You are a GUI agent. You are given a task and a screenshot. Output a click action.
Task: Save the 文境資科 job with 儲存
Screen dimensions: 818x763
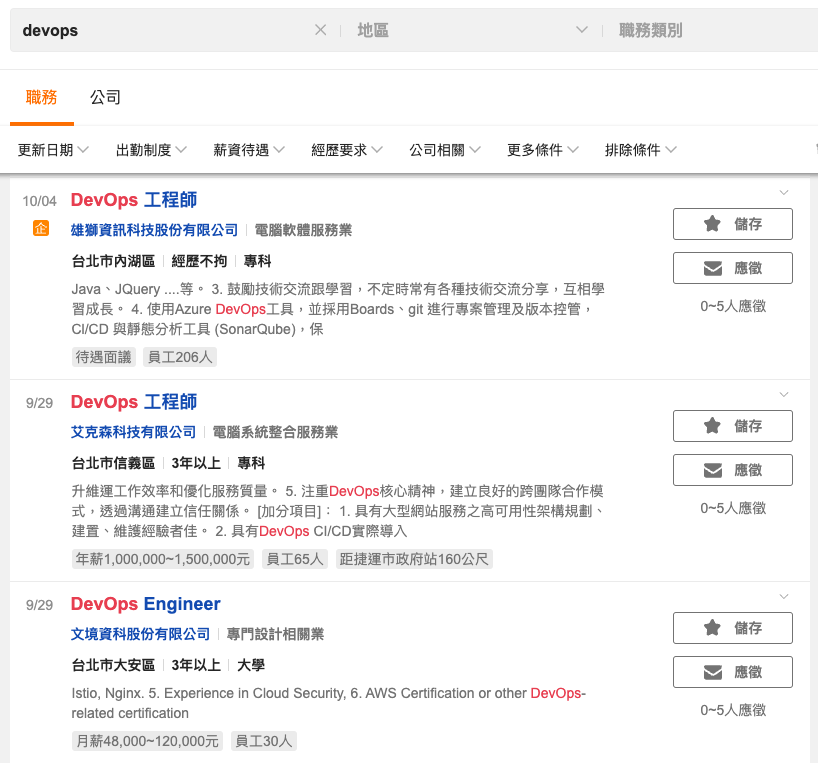point(732,627)
